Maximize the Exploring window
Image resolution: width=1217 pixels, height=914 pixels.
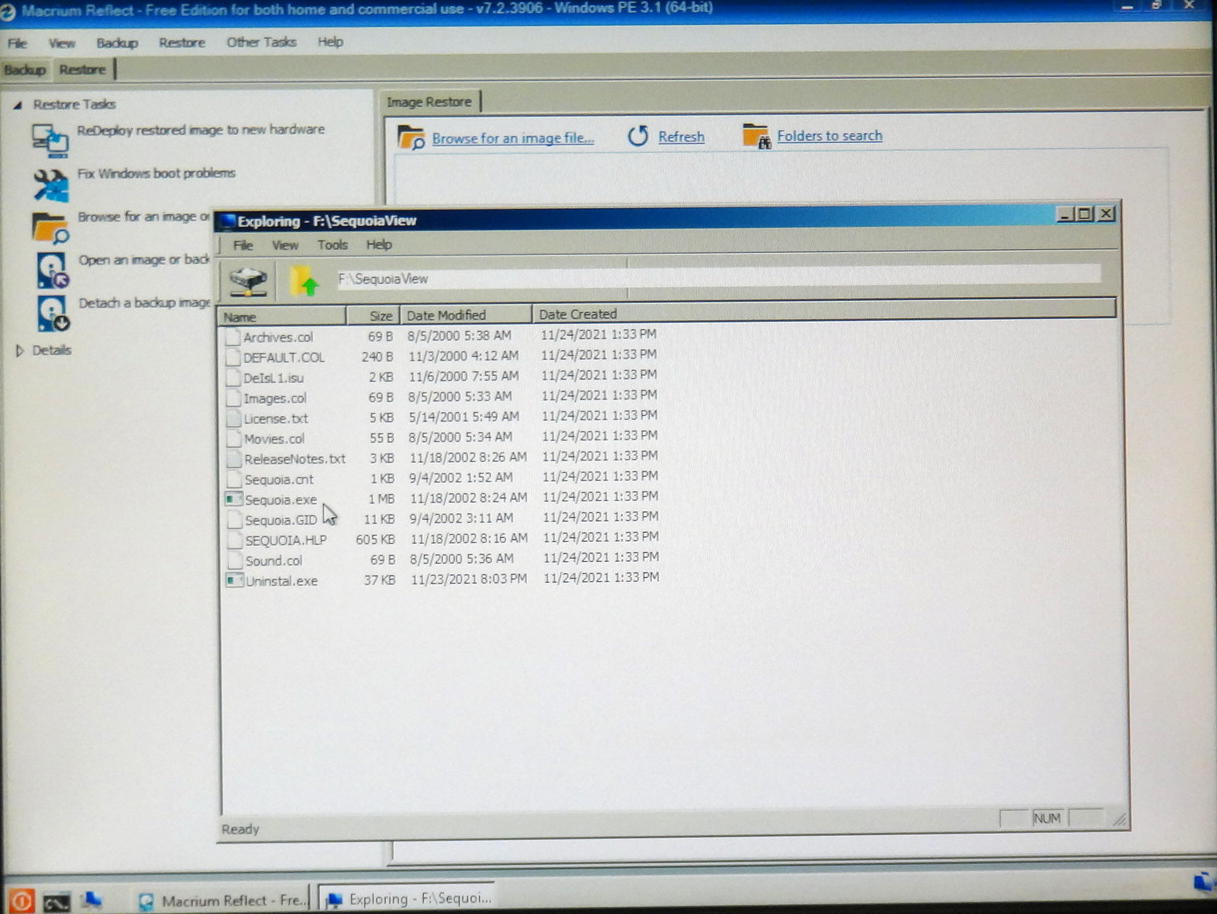point(1085,214)
